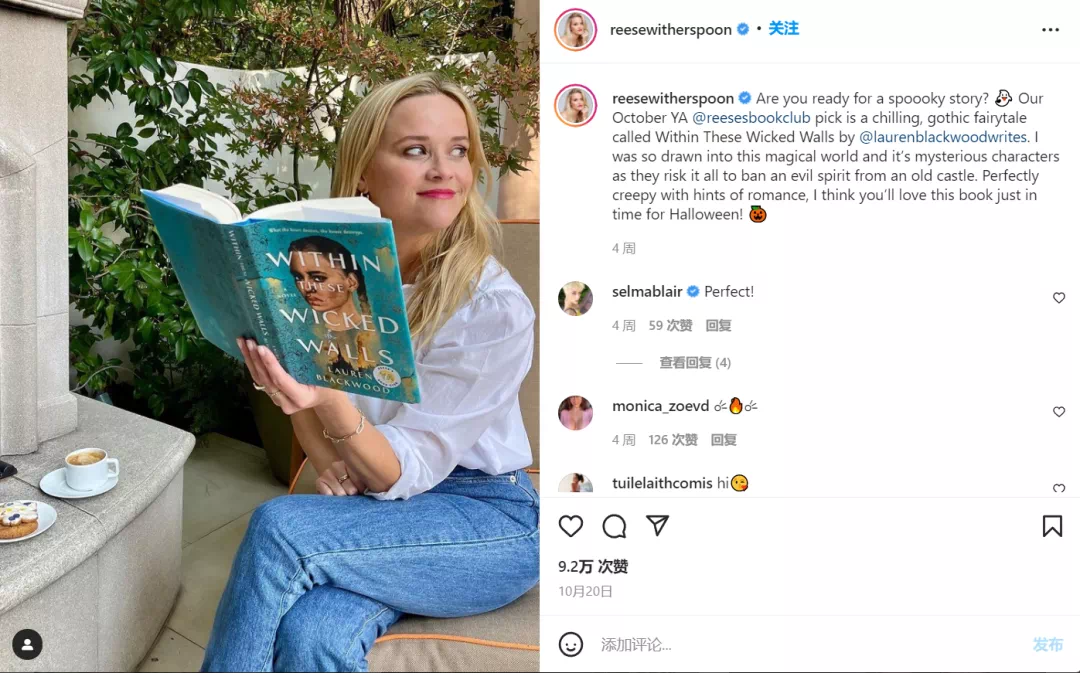This screenshot has width=1080, height=673.
Task: Open the three-dot more options menu
Action: 1050,30
